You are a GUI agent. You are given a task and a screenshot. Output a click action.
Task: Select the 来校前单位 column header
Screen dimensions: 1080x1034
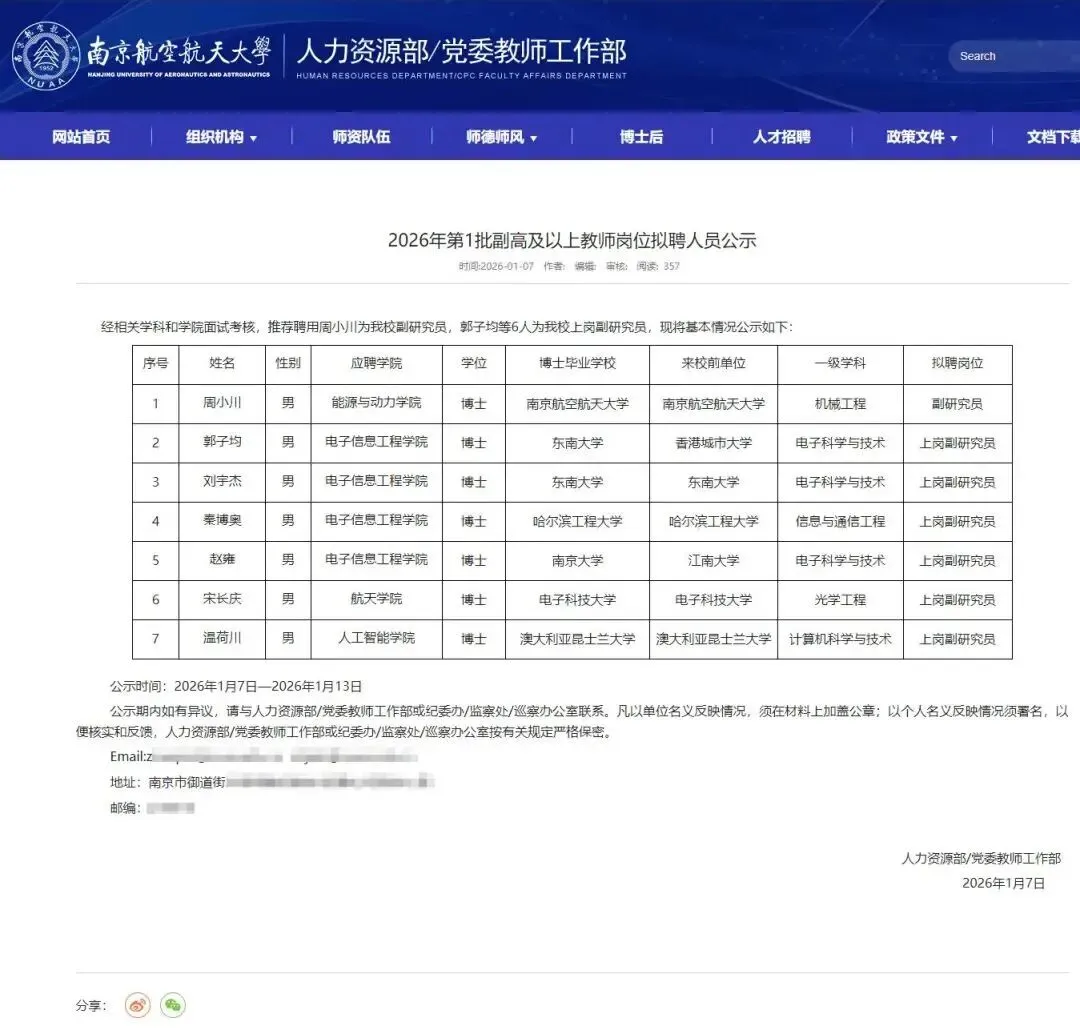click(714, 363)
